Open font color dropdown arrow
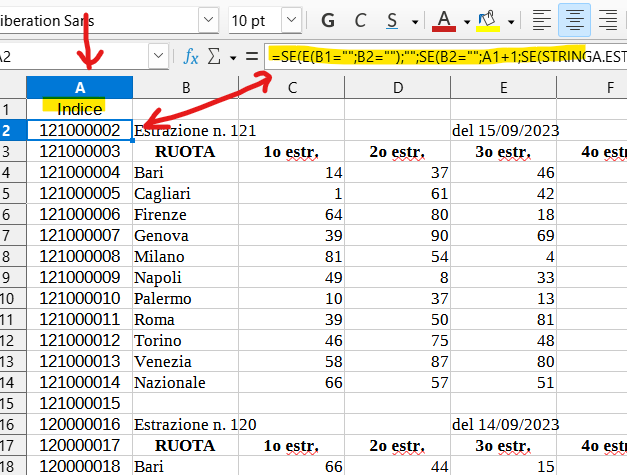627x475 pixels. [x=467, y=22]
